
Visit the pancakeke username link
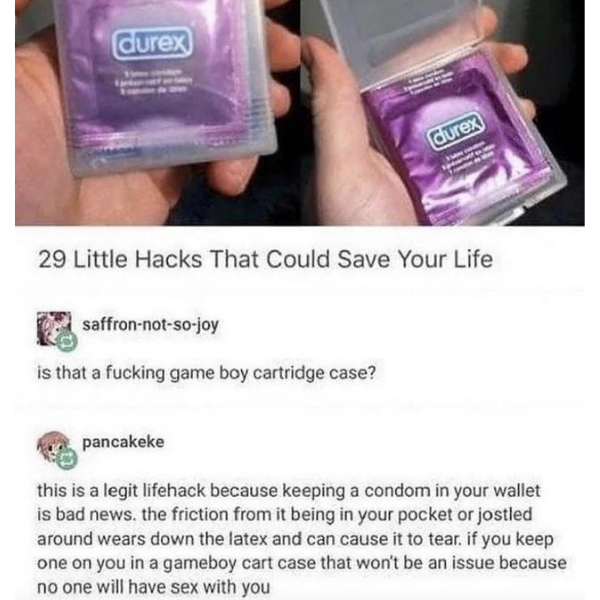click(x=123, y=442)
